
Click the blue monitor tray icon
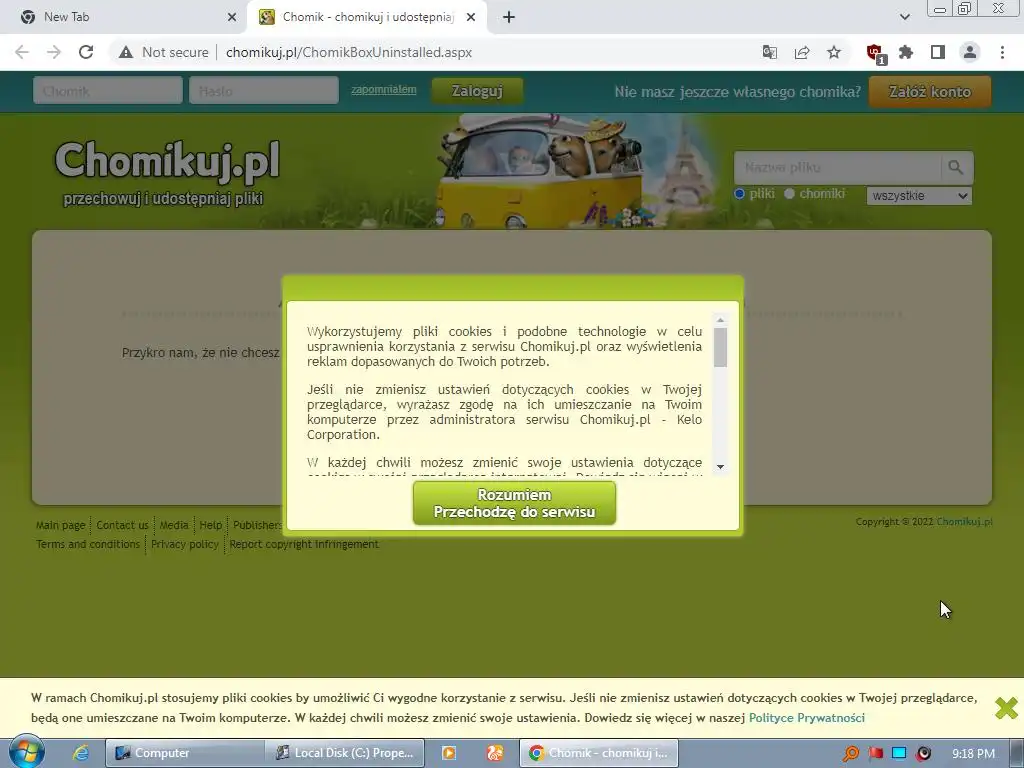[x=899, y=754]
